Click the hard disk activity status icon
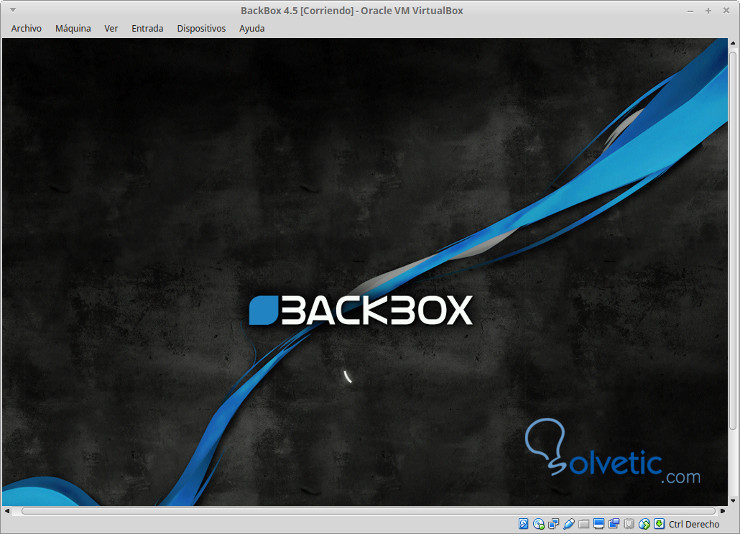 point(523,524)
